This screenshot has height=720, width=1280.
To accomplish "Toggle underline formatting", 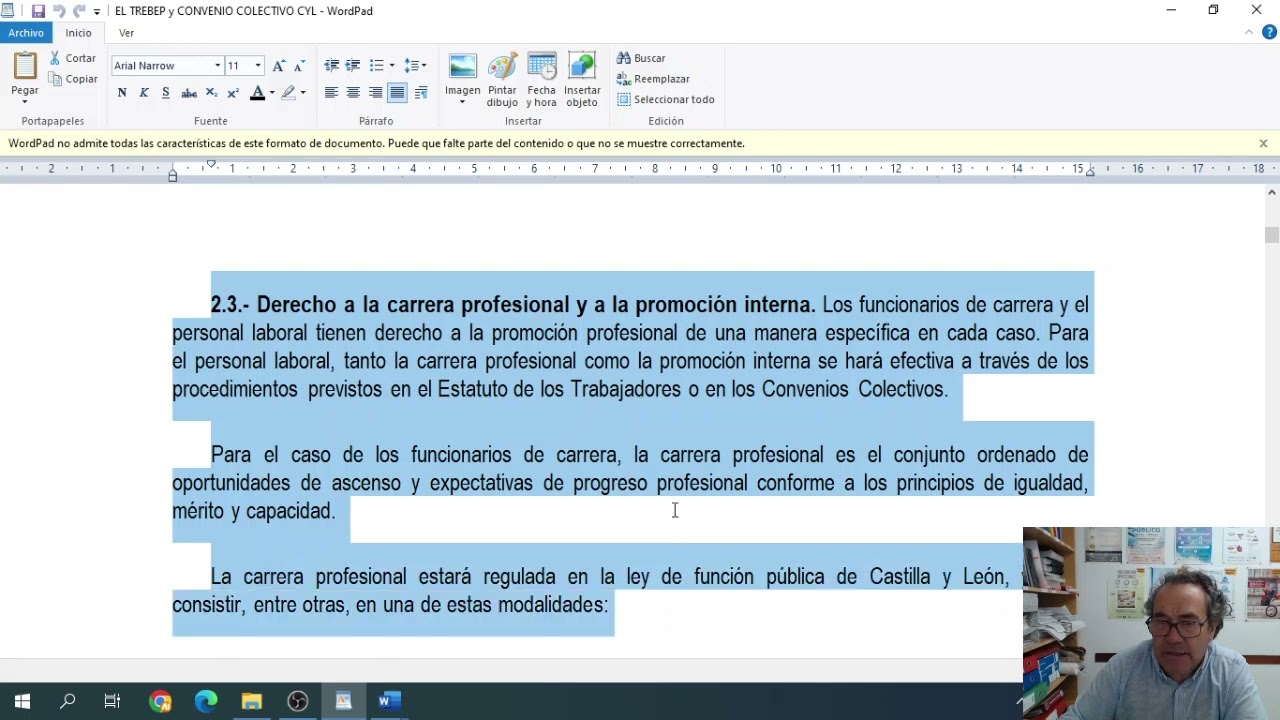I will [x=165, y=92].
